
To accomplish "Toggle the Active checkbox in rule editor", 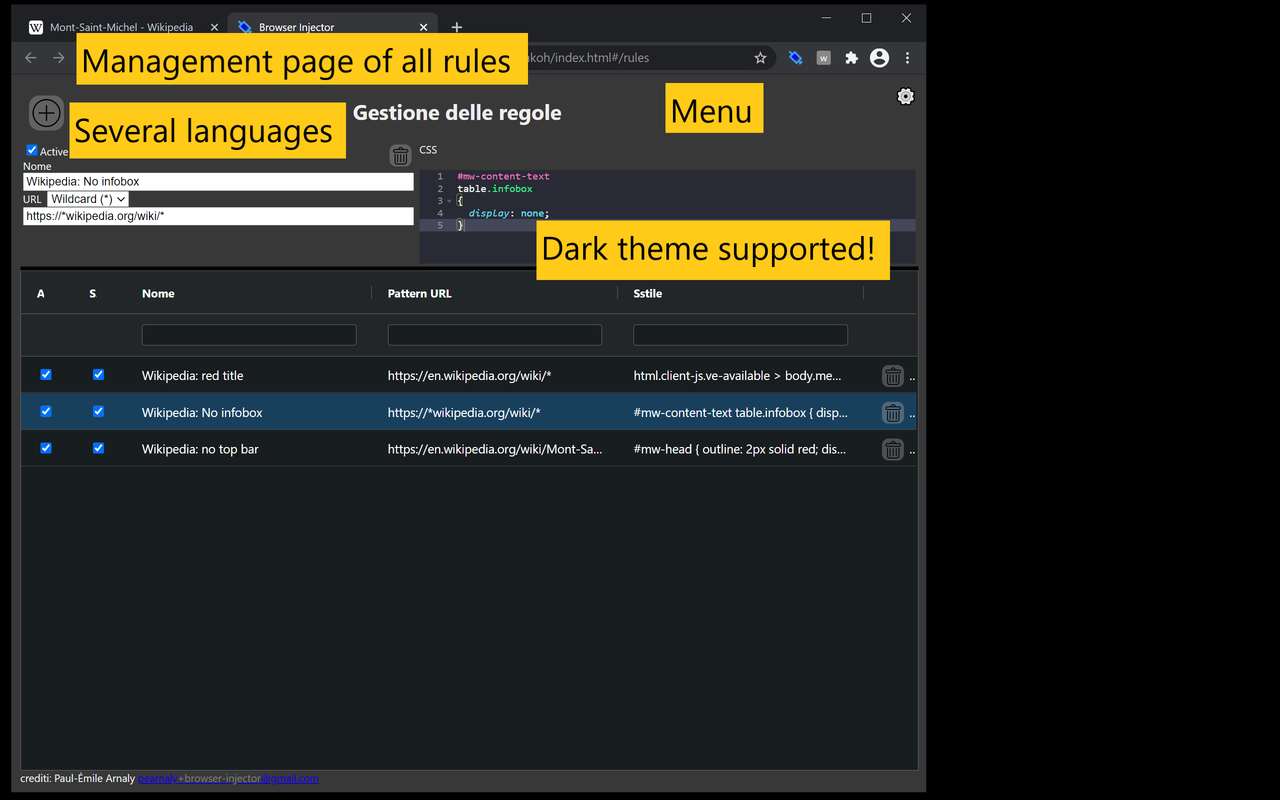I will coord(32,150).
